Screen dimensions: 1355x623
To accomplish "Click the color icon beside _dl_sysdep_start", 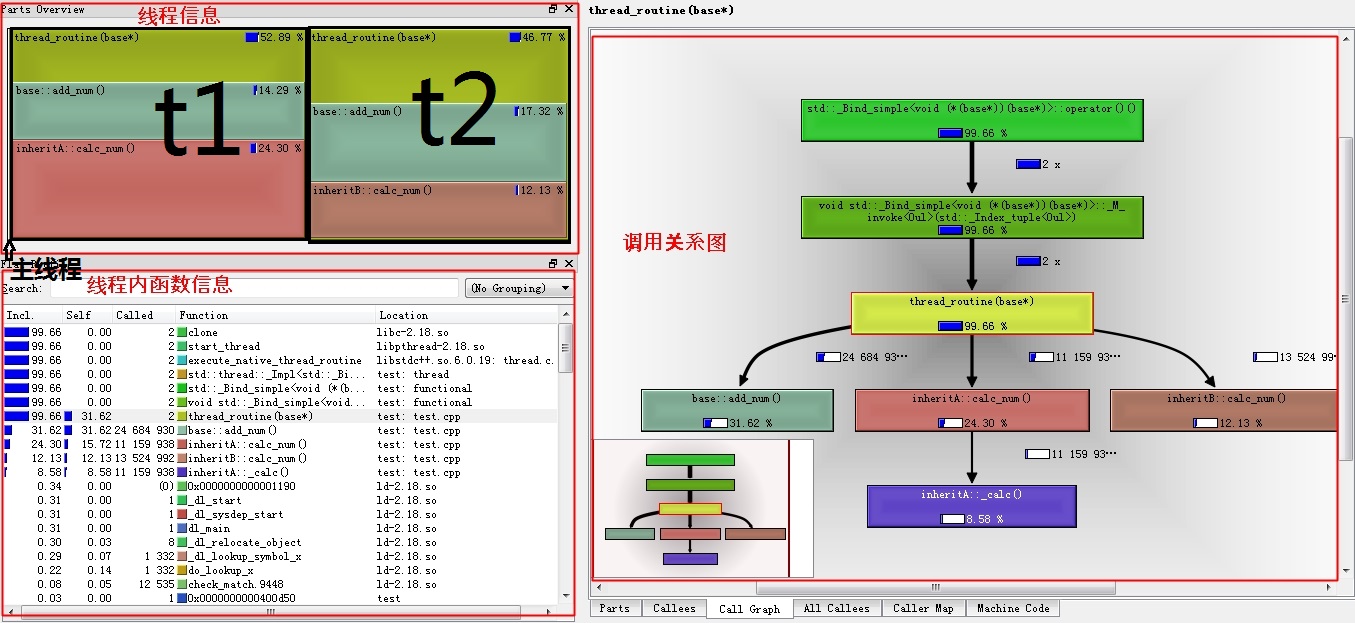I will click(182, 515).
